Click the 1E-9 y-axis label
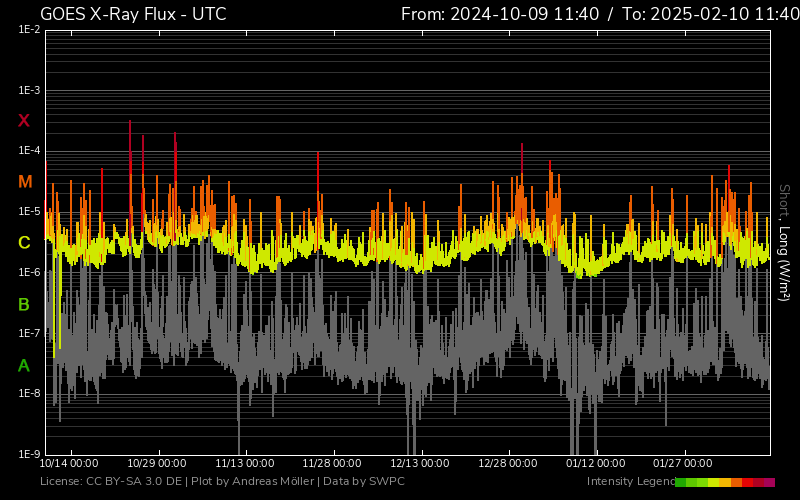This screenshot has height=500, width=800. click(x=29, y=454)
